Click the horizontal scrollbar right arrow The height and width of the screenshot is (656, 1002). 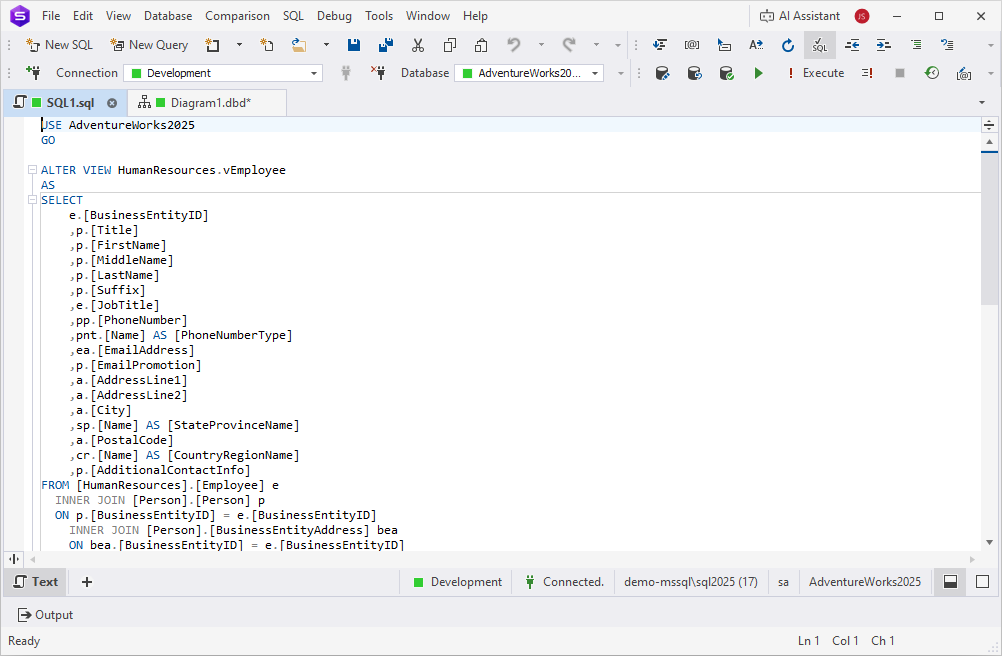point(973,560)
